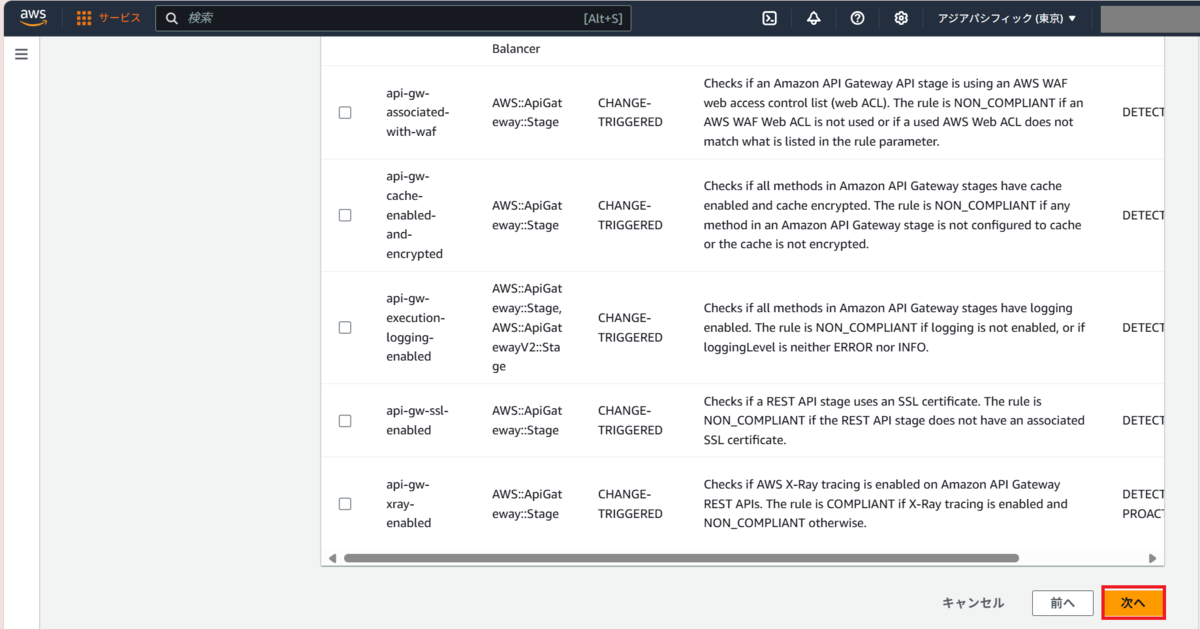Click the SSL certificate rule description

pos(894,420)
